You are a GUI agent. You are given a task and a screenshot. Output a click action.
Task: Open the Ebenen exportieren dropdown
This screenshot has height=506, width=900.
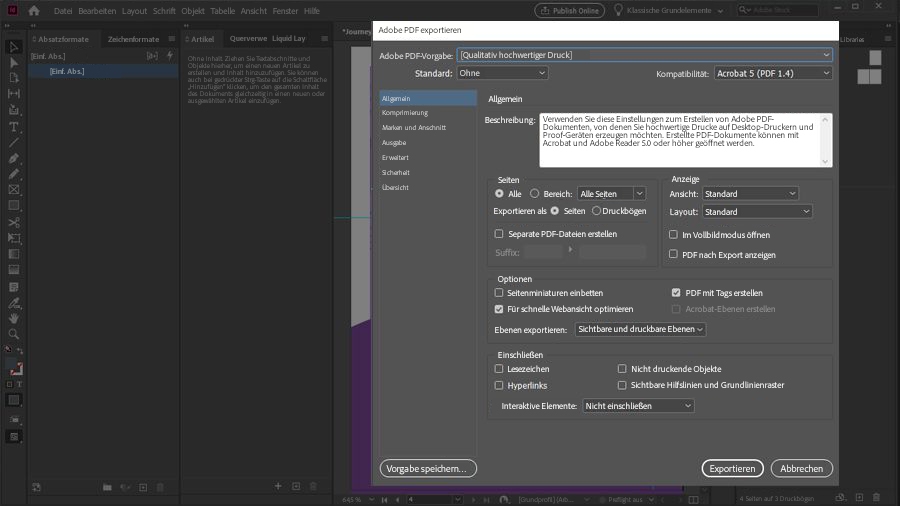[640, 329]
